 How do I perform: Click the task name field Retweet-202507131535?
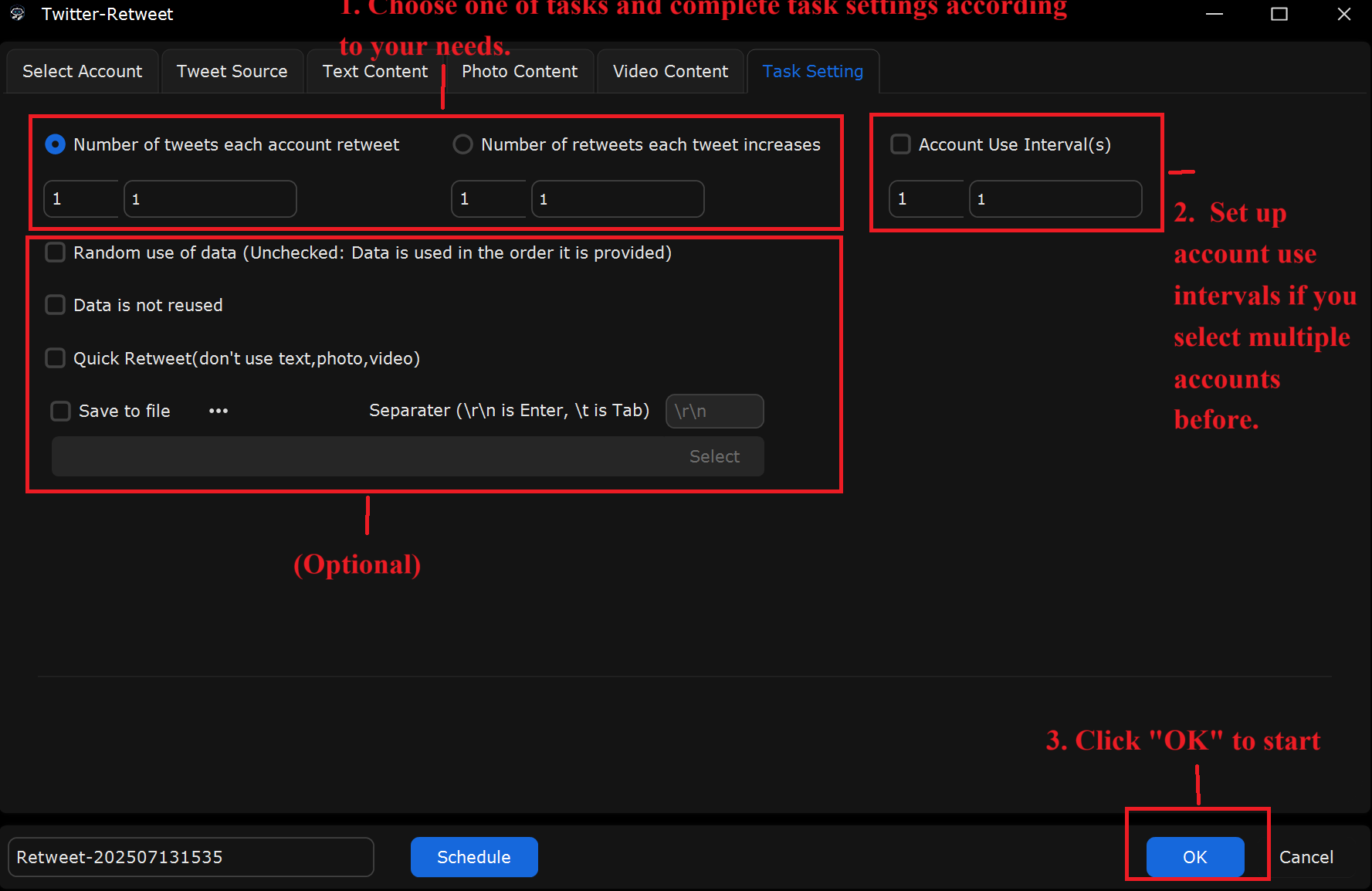191,857
